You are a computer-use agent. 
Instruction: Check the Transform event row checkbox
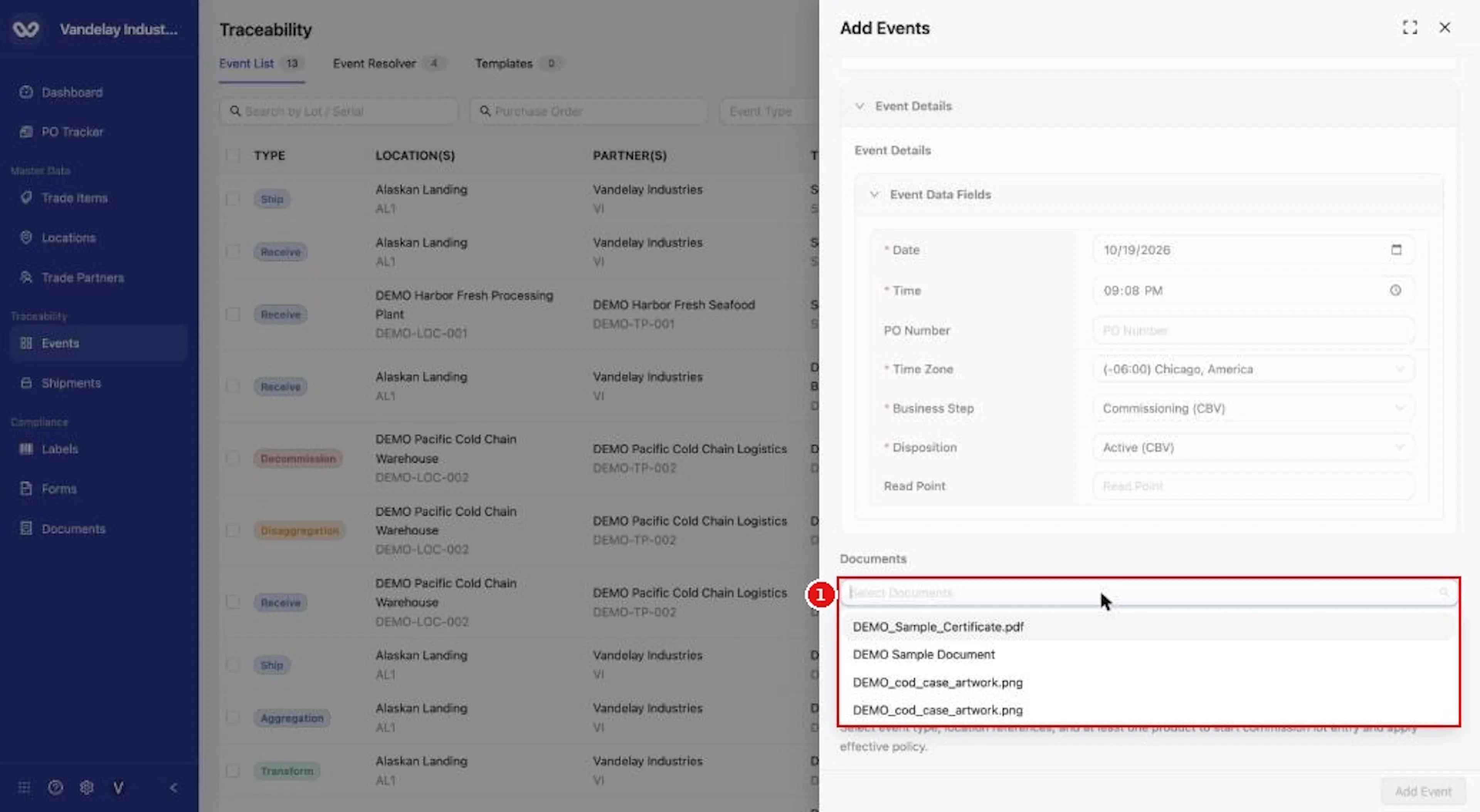point(233,771)
